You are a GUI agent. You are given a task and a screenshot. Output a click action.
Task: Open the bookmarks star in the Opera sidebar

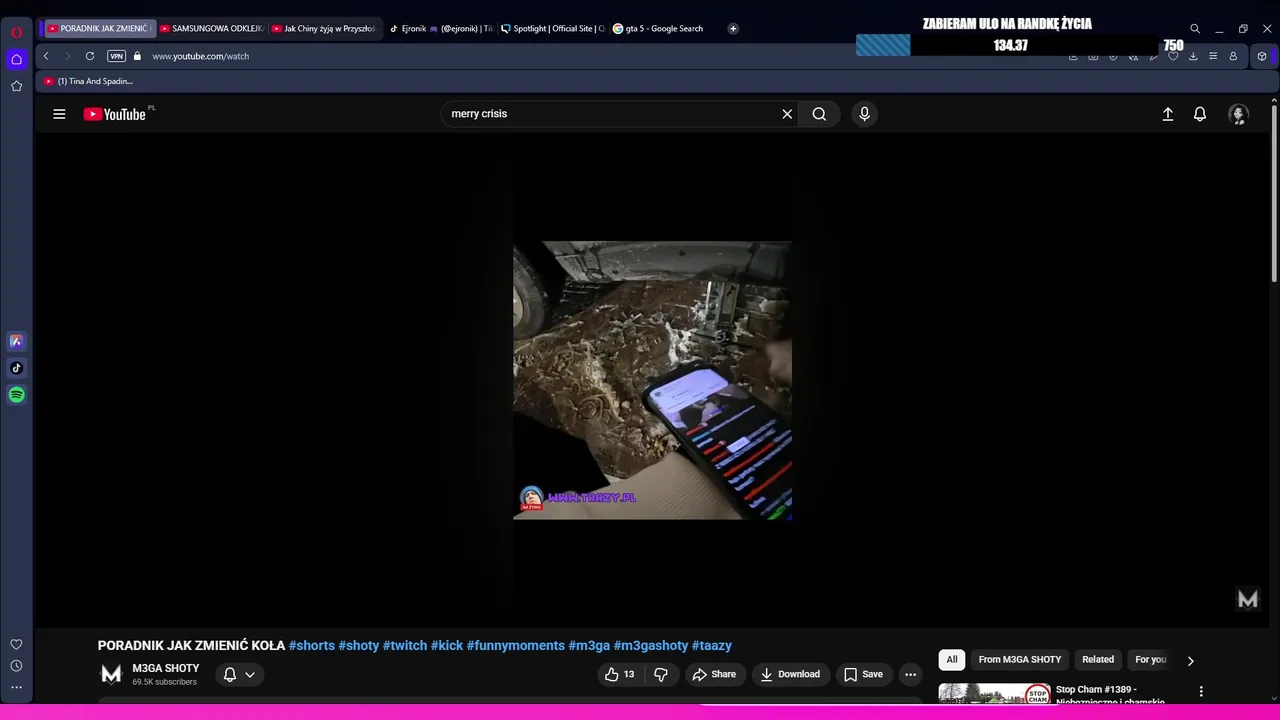(16, 86)
